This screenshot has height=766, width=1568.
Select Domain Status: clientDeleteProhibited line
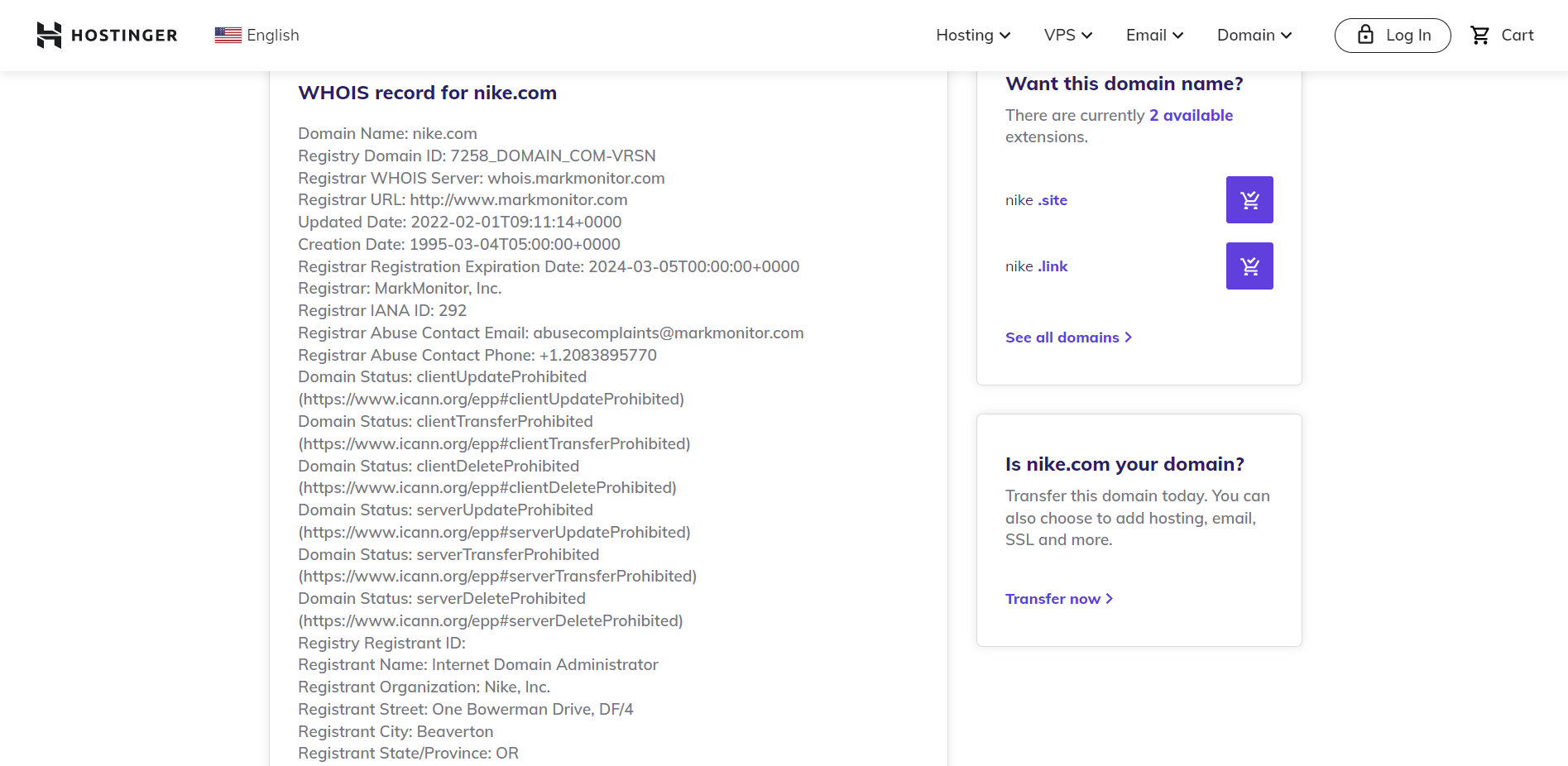coord(439,466)
